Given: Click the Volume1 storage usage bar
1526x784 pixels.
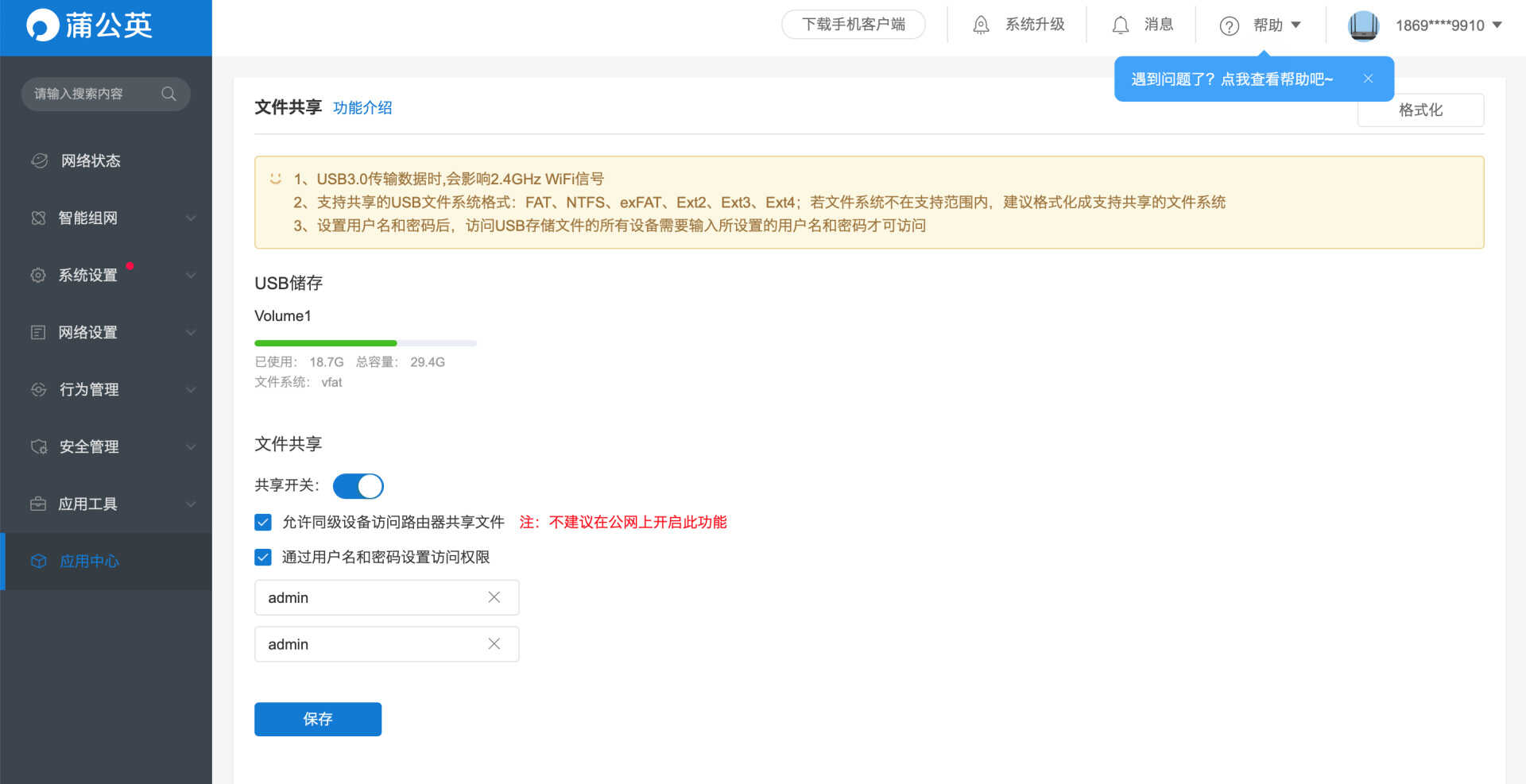Looking at the screenshot, I should [365, 343].
